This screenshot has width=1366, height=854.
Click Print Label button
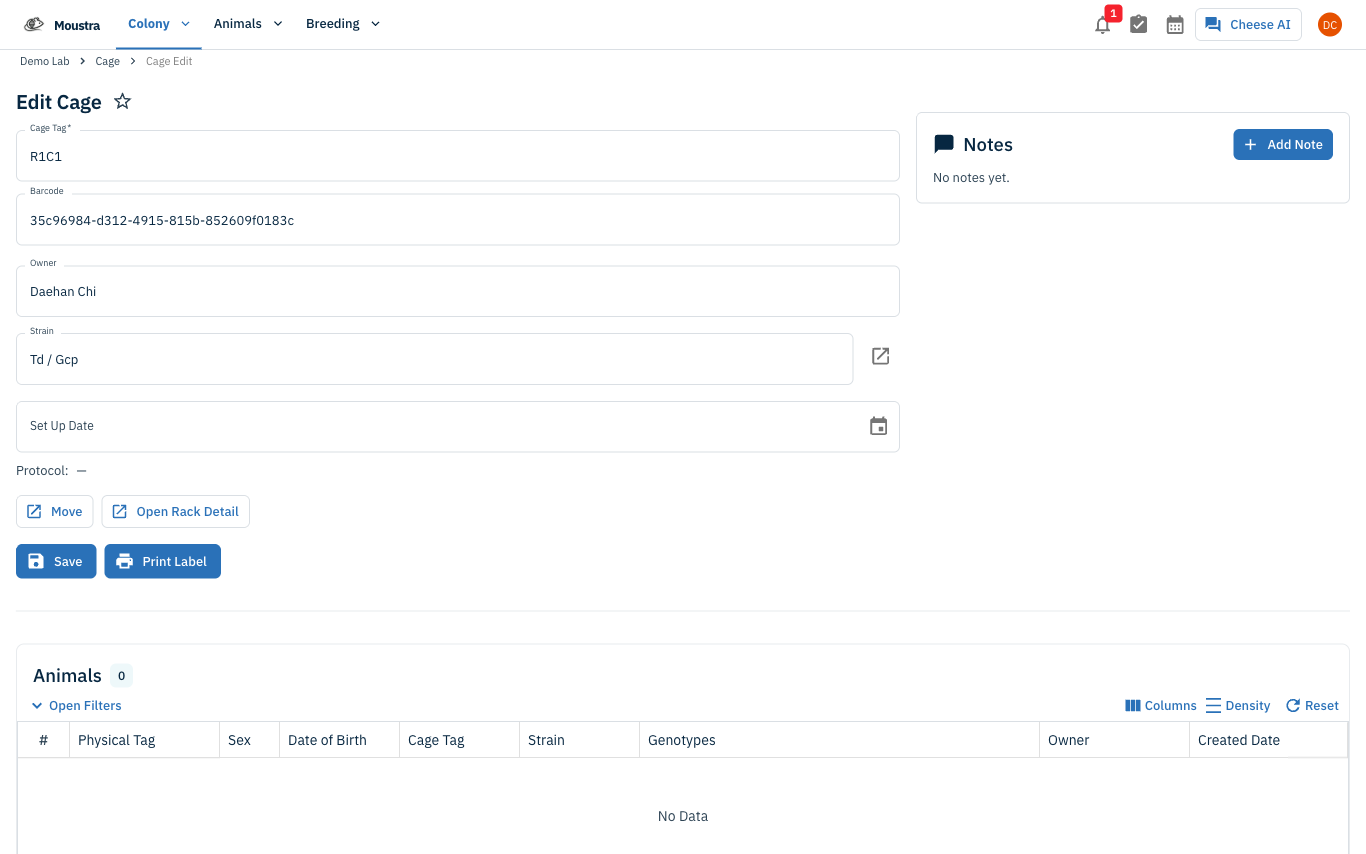click(162, 561)
